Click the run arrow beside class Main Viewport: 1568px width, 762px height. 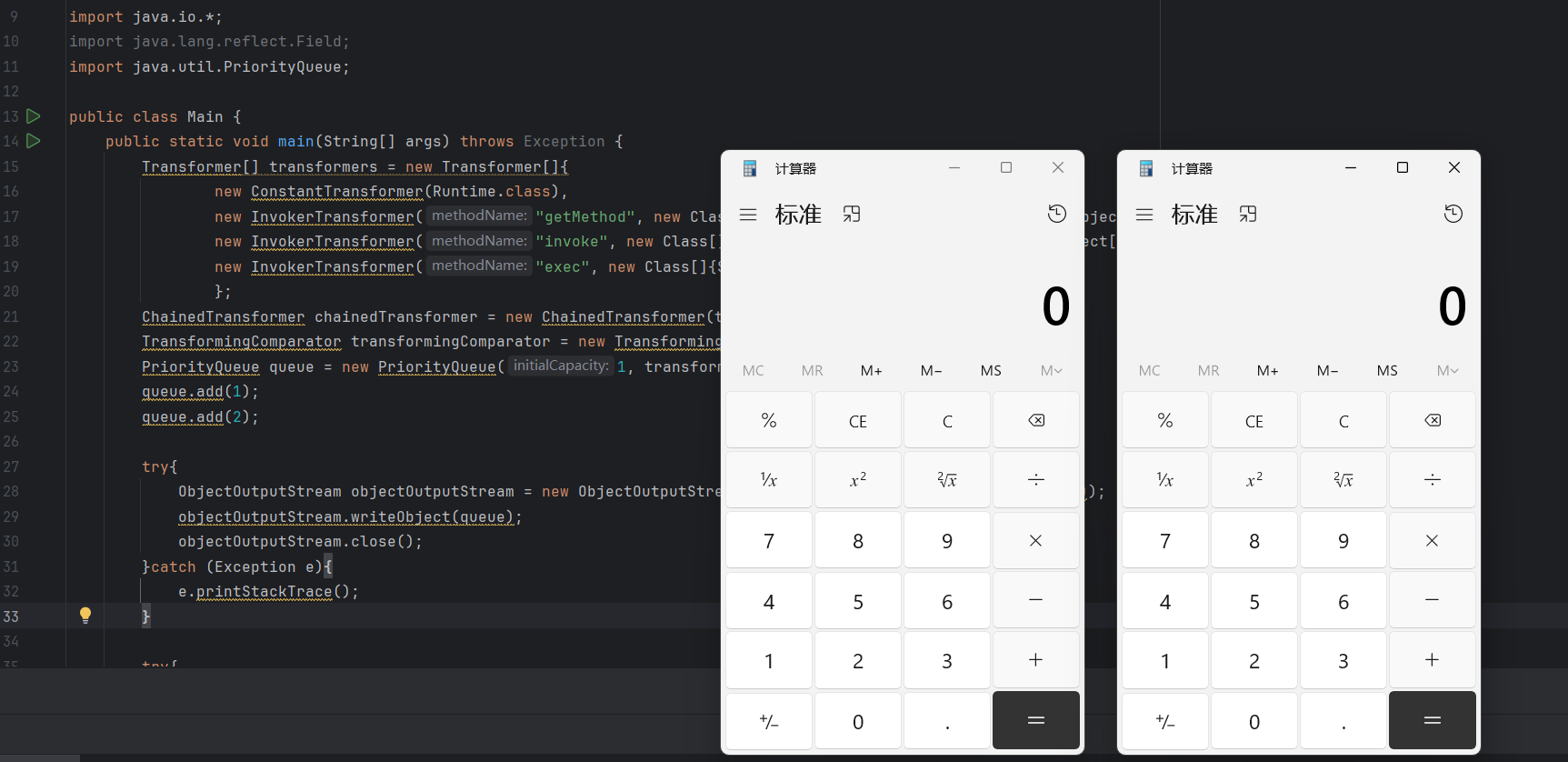point(34,116)
